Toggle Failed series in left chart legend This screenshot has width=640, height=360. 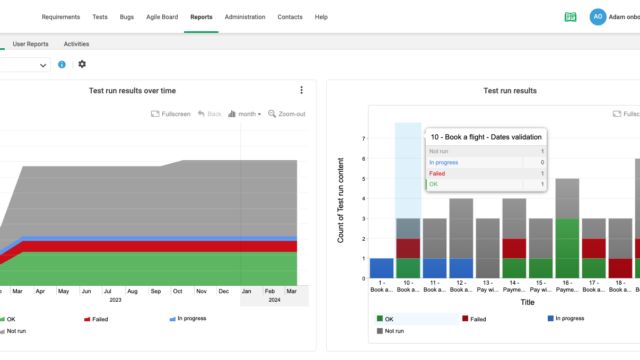click(96, 319)
